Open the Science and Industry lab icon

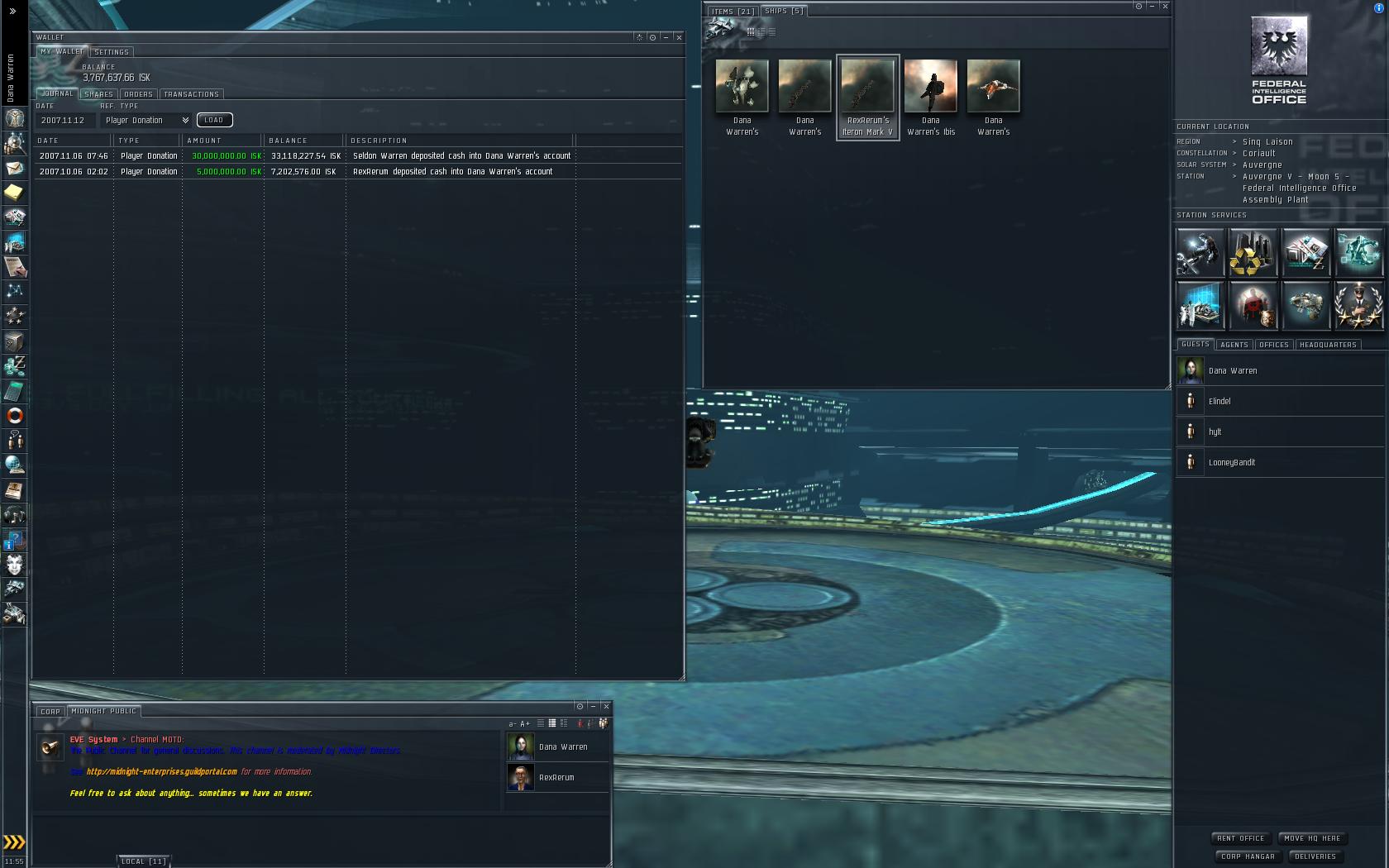coord(1200,305)
